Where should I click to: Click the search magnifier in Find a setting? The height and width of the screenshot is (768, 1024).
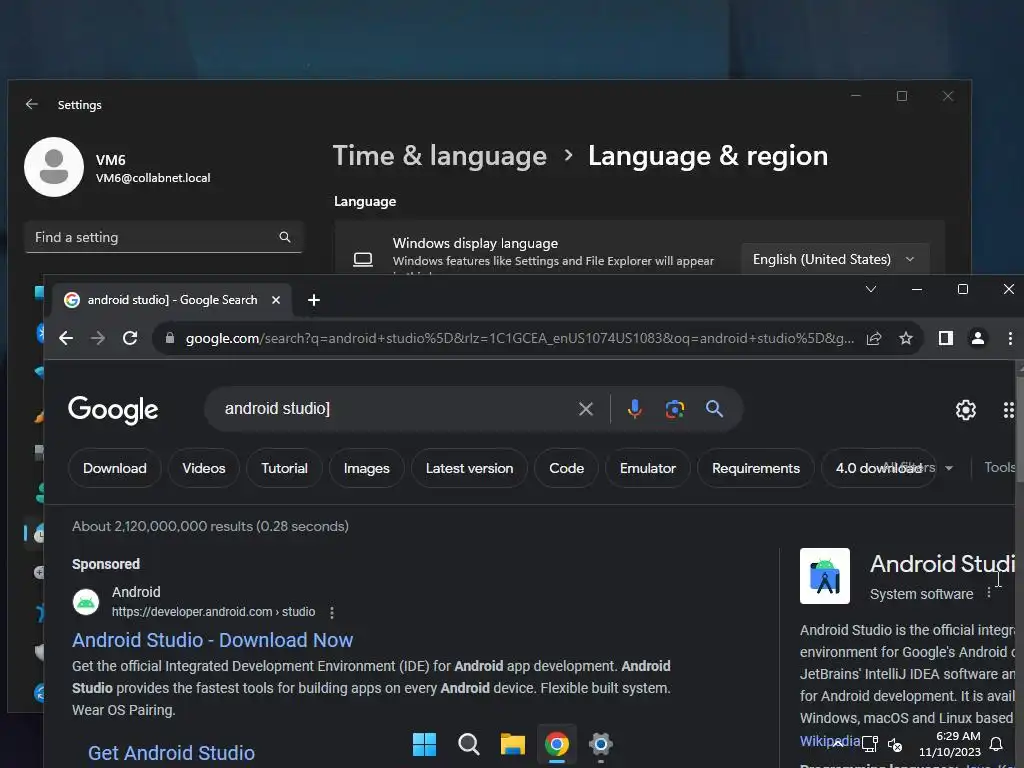click(285, 237)
